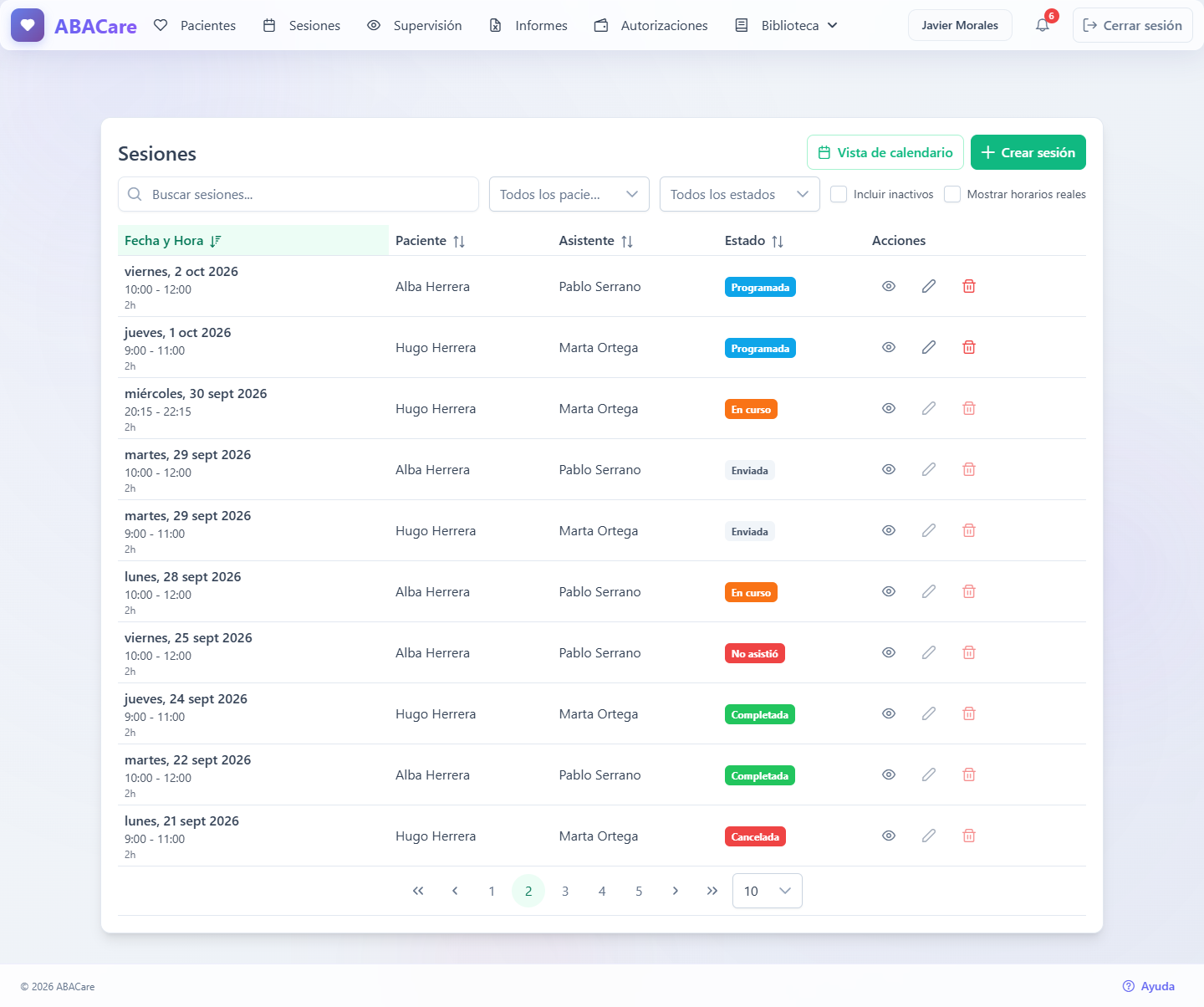1204x1007 pixels.
Task: Expand the Biblioteca menu
Action: [786, 25]
